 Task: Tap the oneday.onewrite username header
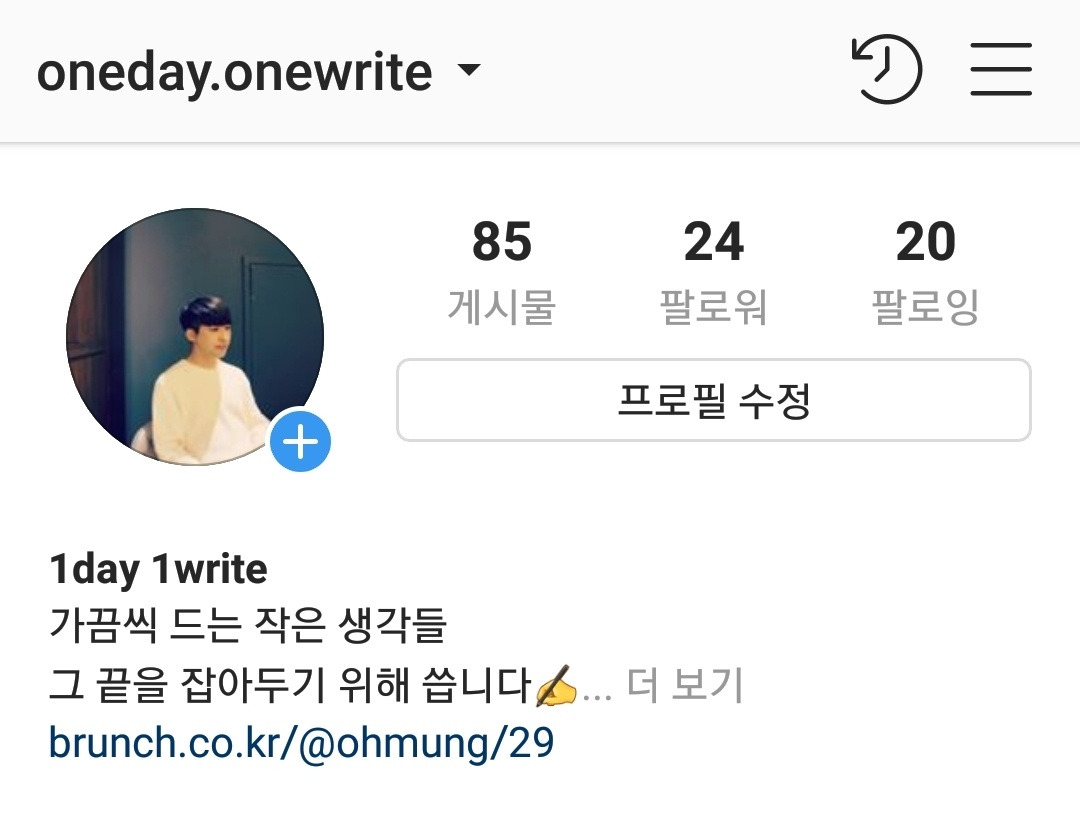coord(234,72)
